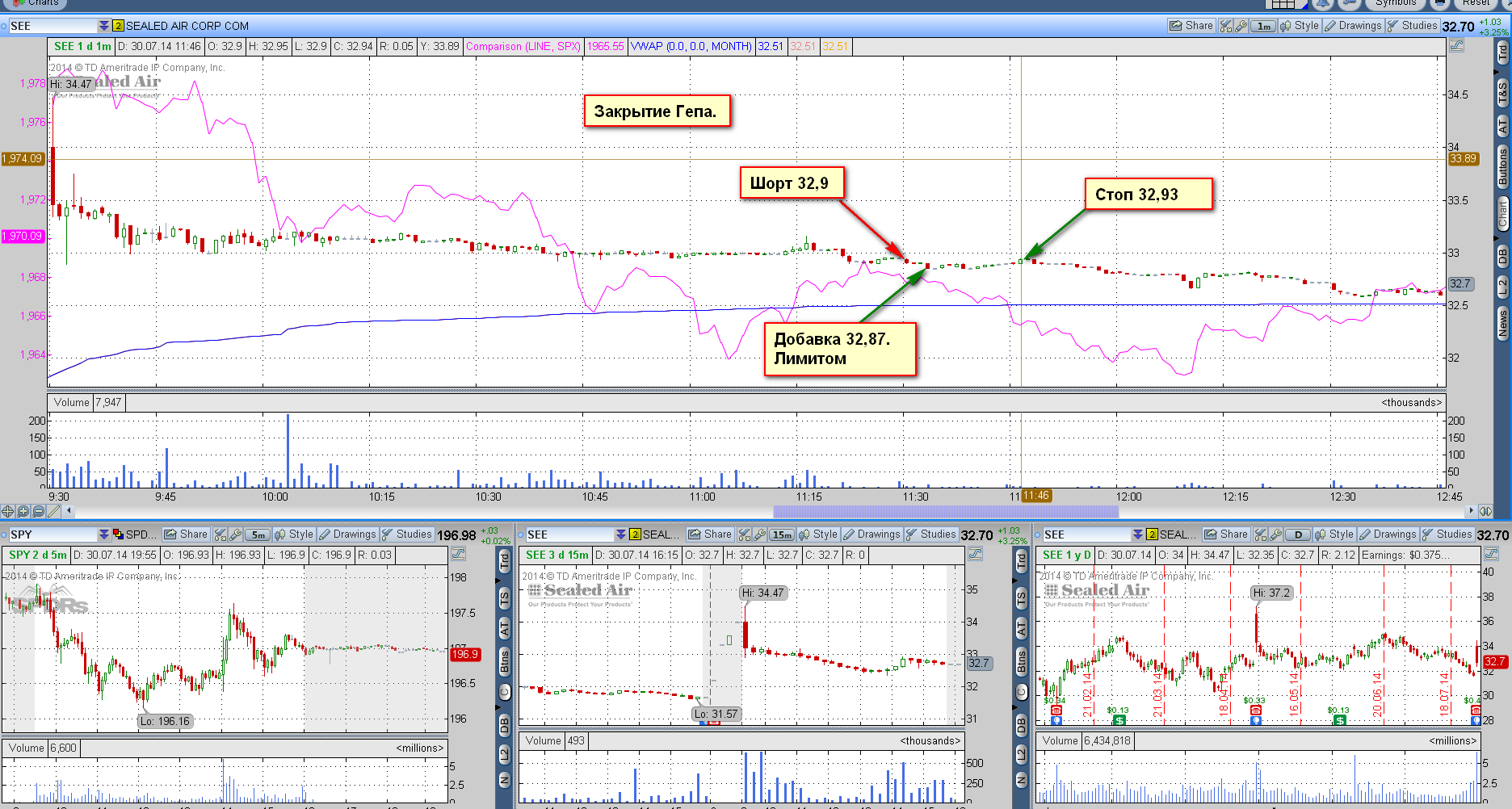This screenshot has height=809, width=1512.
Task: Open Style menu on SPY chart
Action: click(294, 534)
